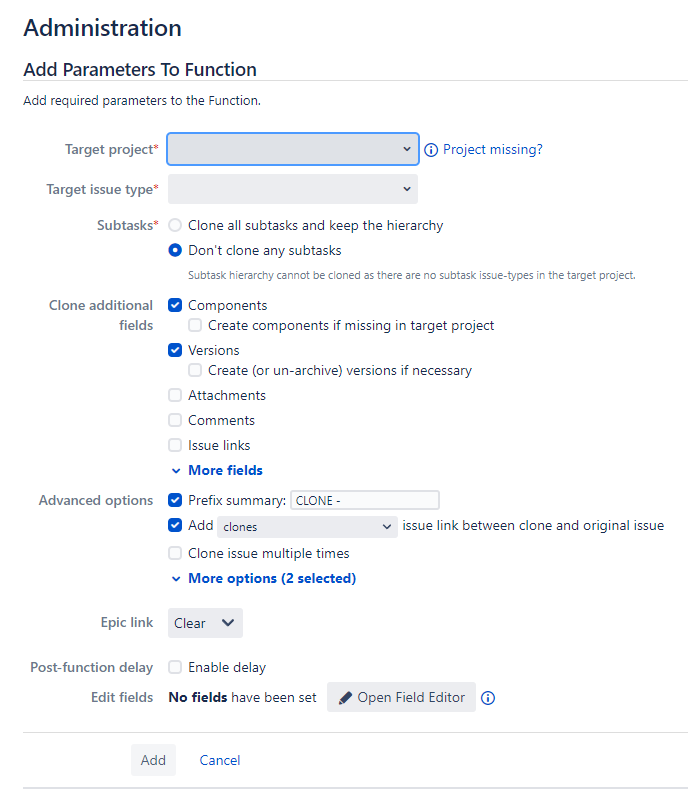Click the pencil icon on Open Field Editor
Screen dimensions: 688x798
click(x=345, y=697)
